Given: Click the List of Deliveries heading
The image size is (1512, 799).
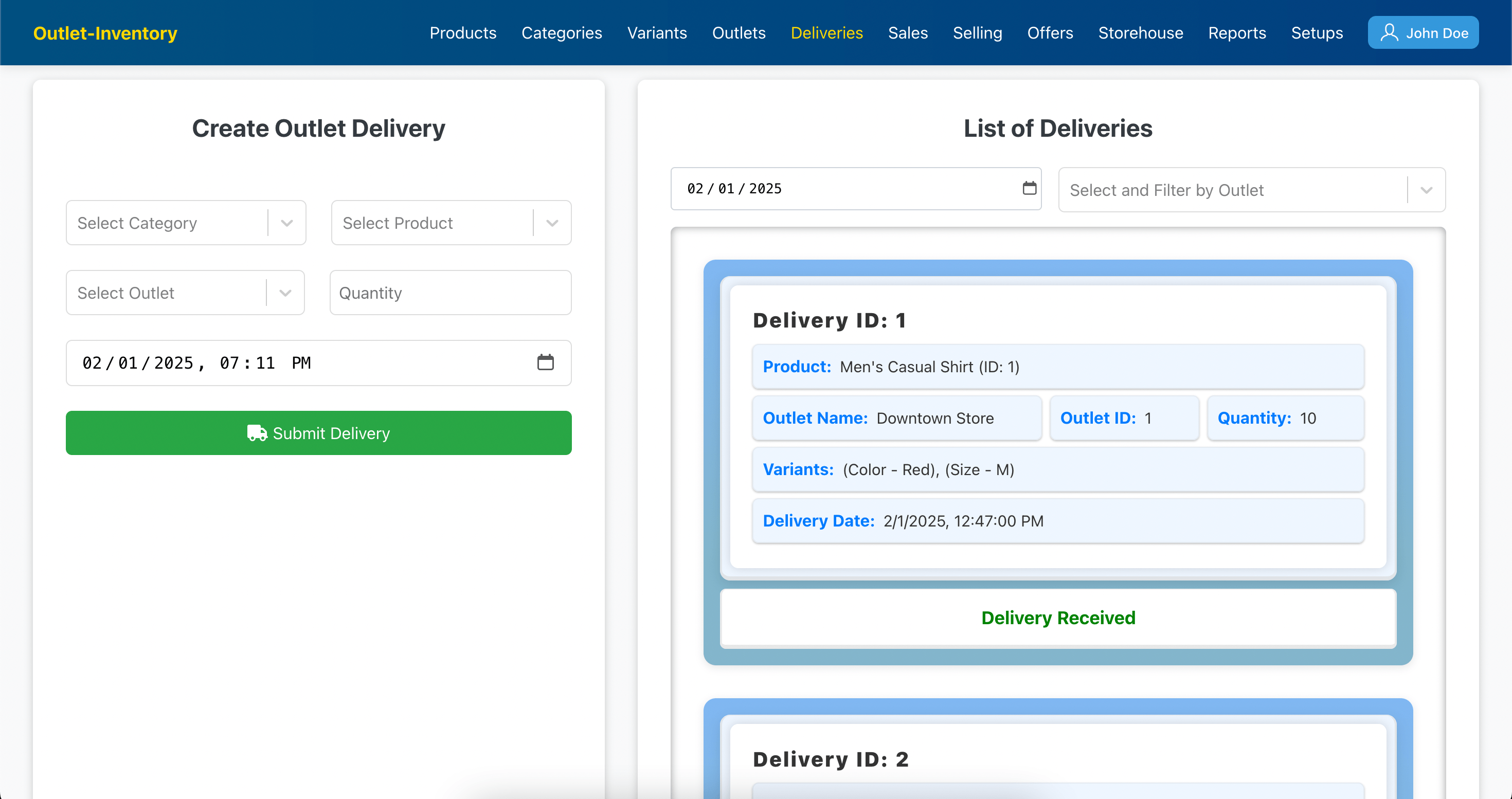Looking at the screenshot, I should (x=1058, y=129).
